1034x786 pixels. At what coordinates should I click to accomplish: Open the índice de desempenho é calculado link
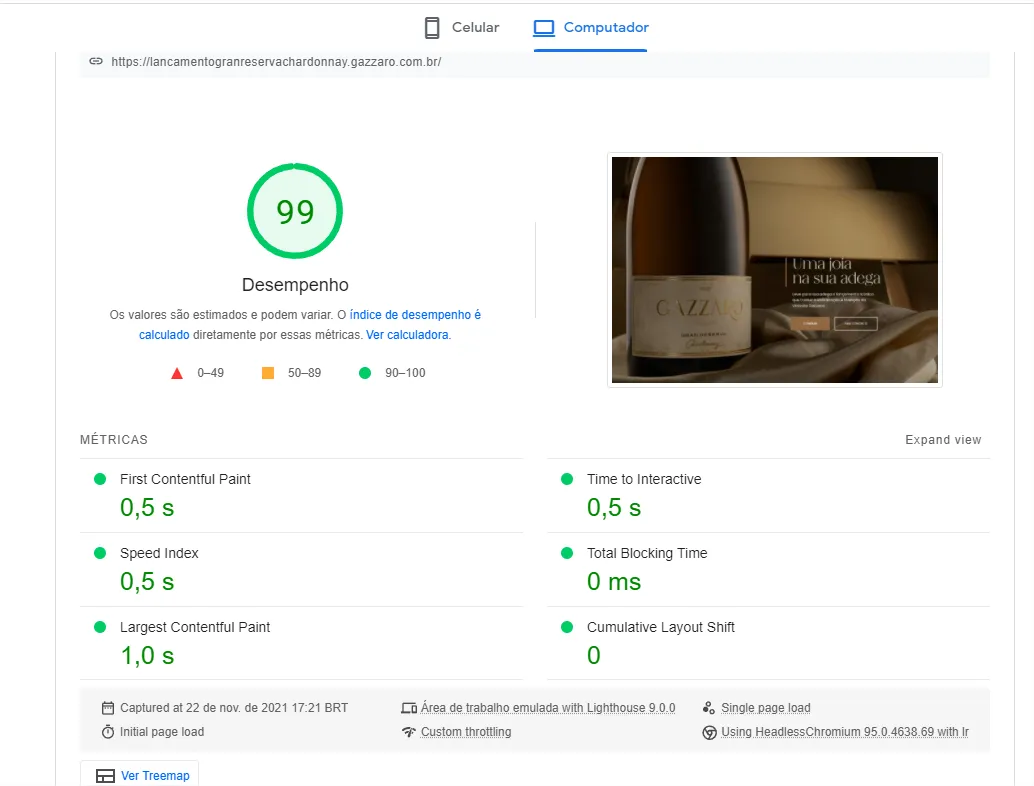coord(310,324)
